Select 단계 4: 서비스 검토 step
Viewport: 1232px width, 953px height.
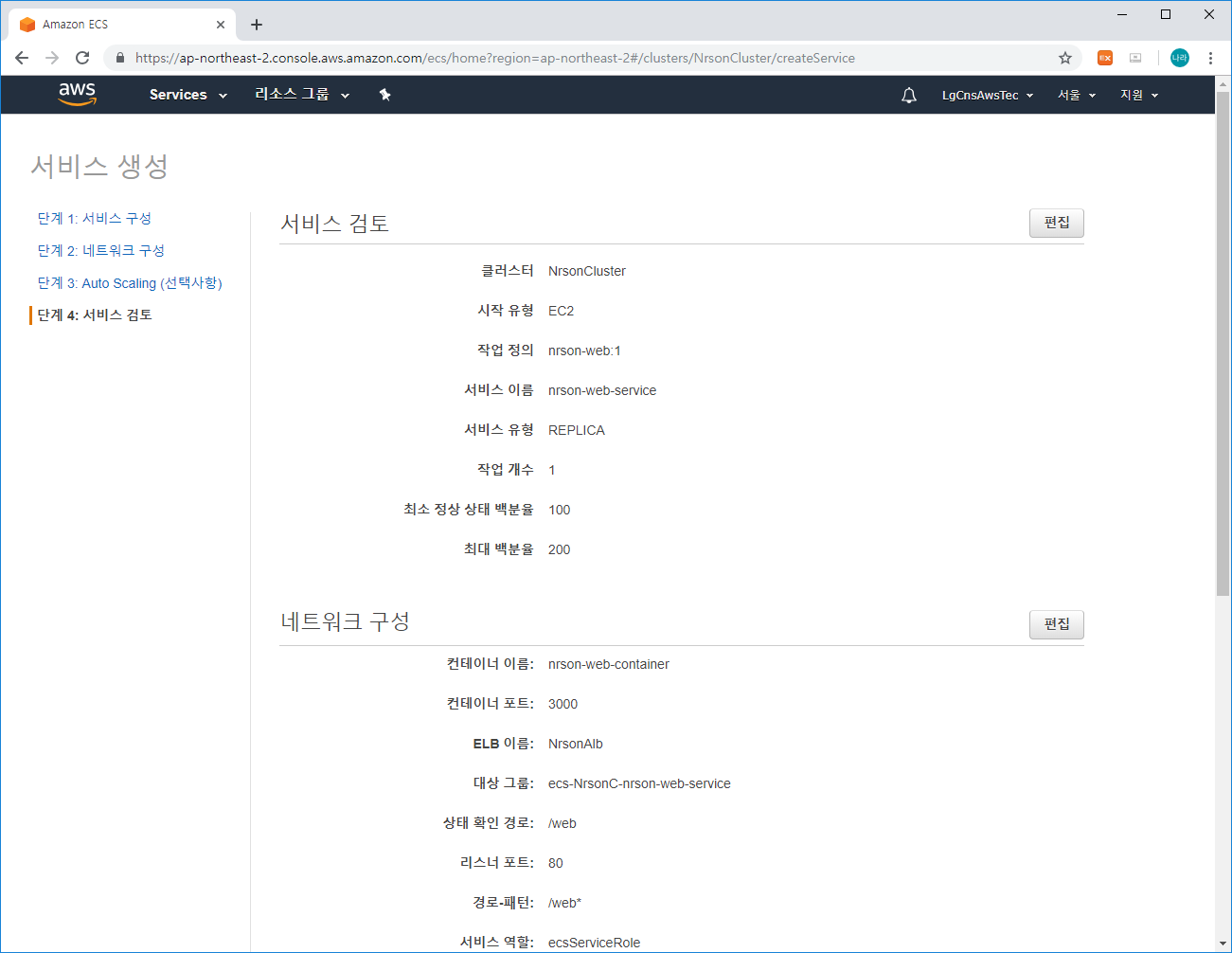[95, 315]
